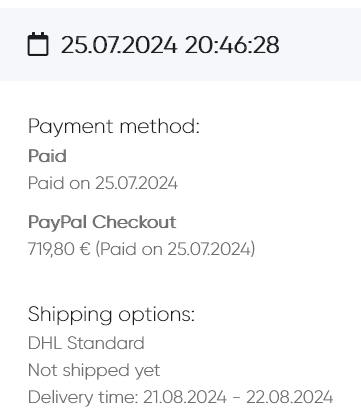Screen dimensions: 361x418
Task: Click the word Standard in shipping name
Action: 106,343
